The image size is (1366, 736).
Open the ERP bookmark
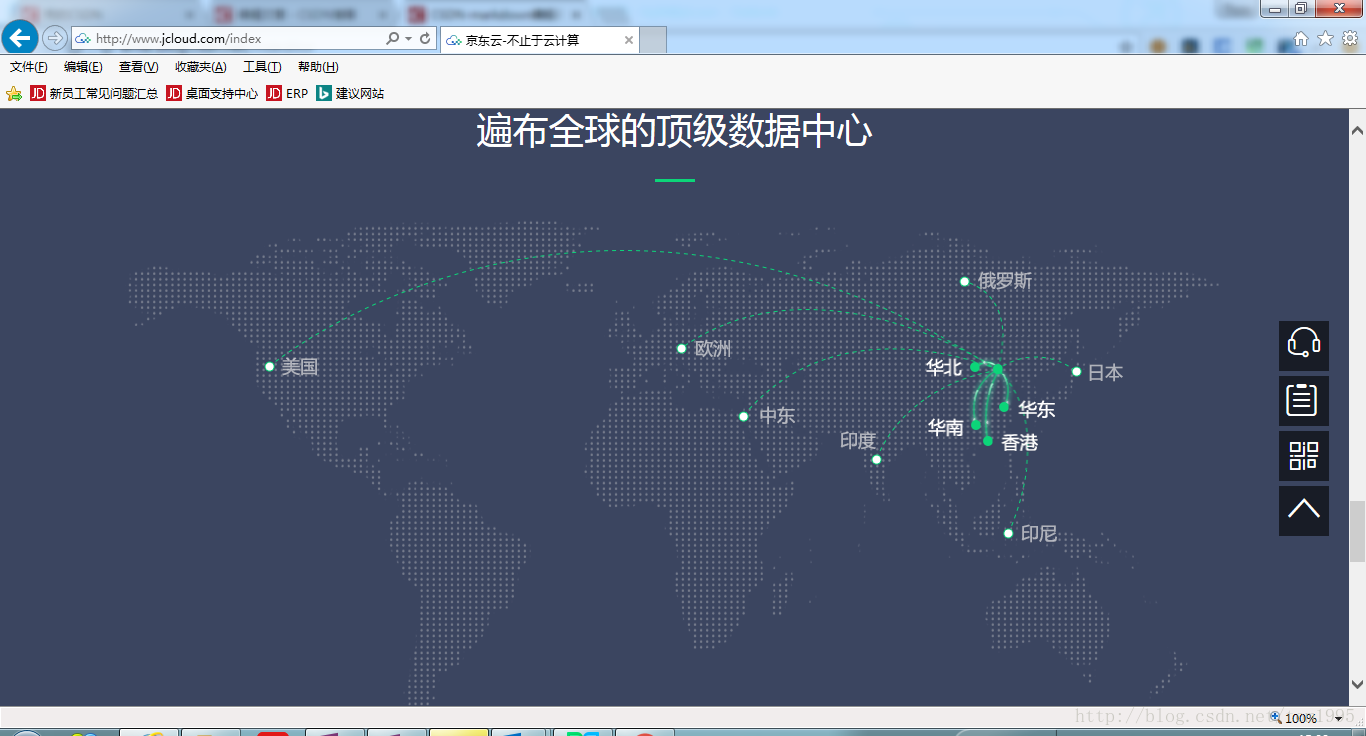287,94
